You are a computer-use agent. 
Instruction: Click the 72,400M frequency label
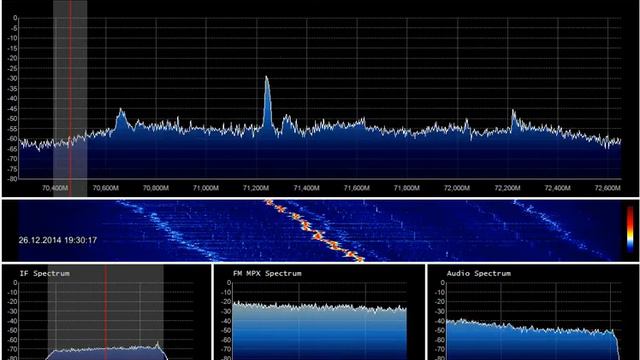tap(558, 188)
